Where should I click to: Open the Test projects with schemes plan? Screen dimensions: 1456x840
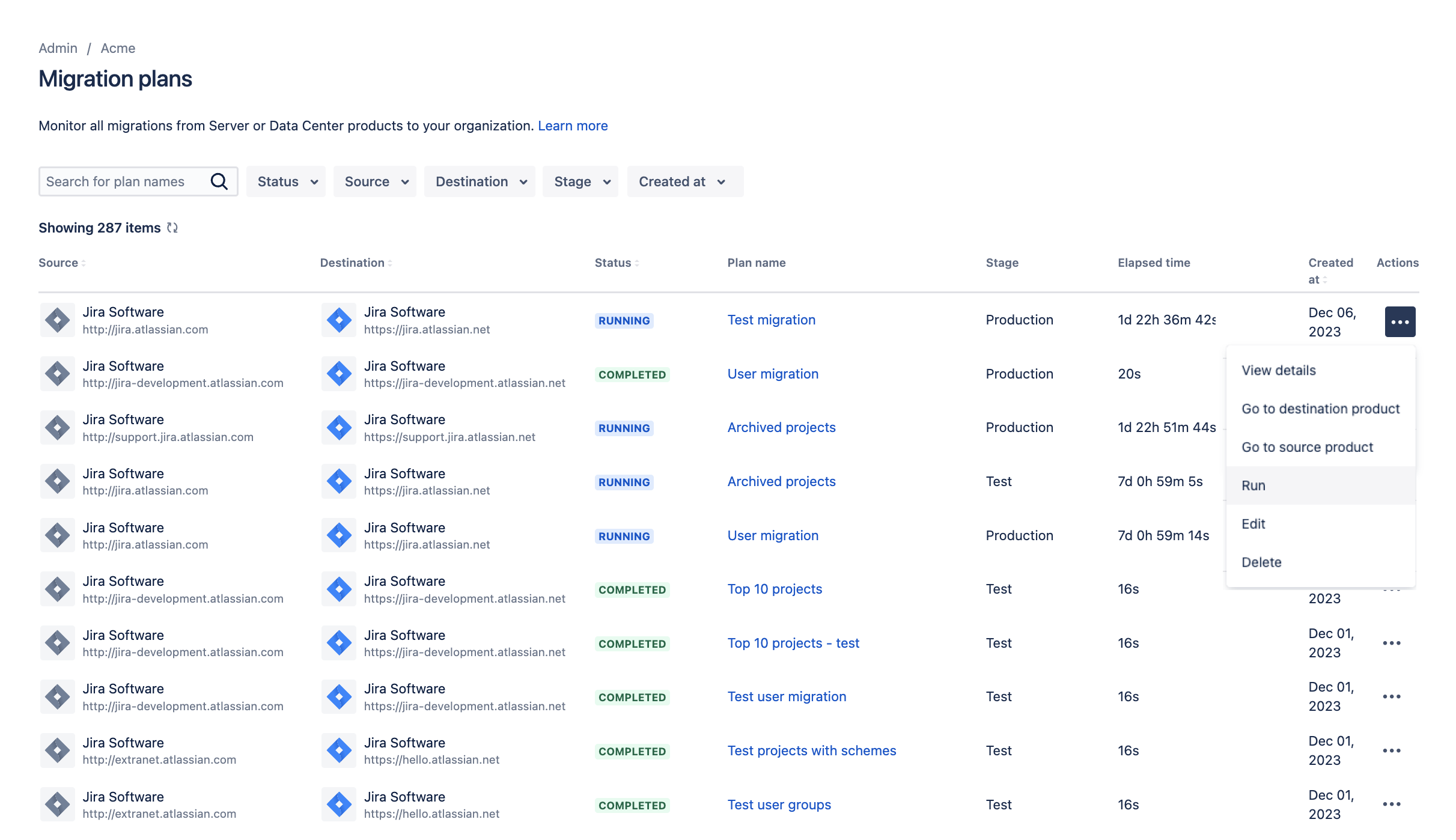click(811, 750)
